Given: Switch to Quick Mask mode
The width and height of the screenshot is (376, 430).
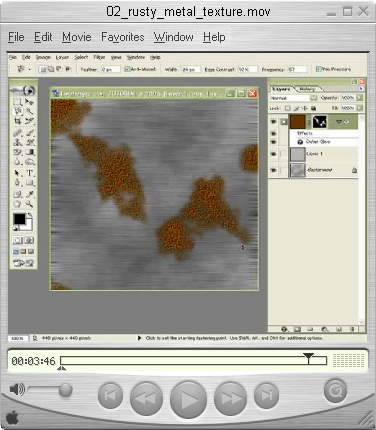Looking at the screenshot, I should (x=29, y=240).
